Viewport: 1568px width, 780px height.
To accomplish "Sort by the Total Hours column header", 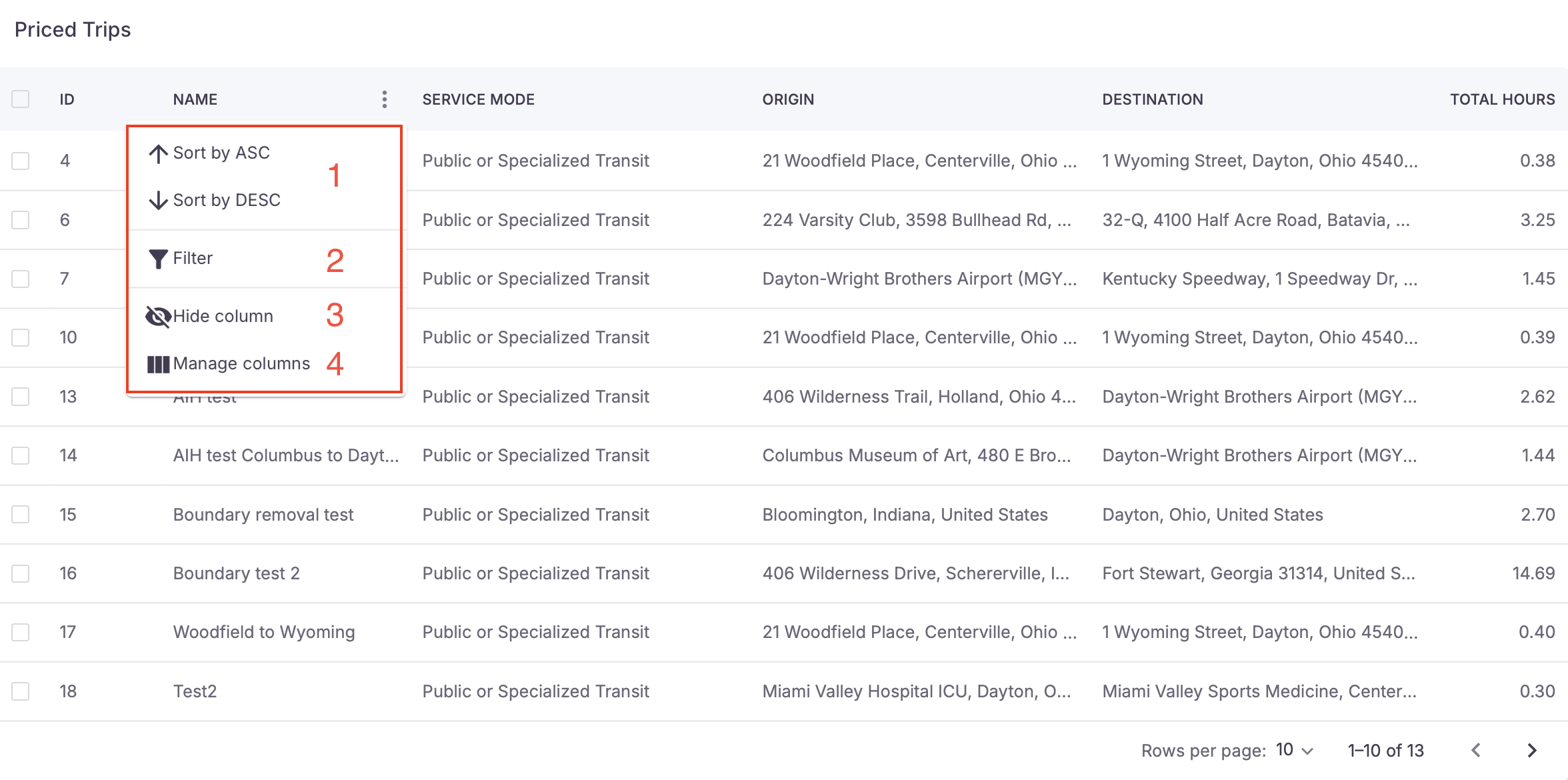I will 1502,99.
